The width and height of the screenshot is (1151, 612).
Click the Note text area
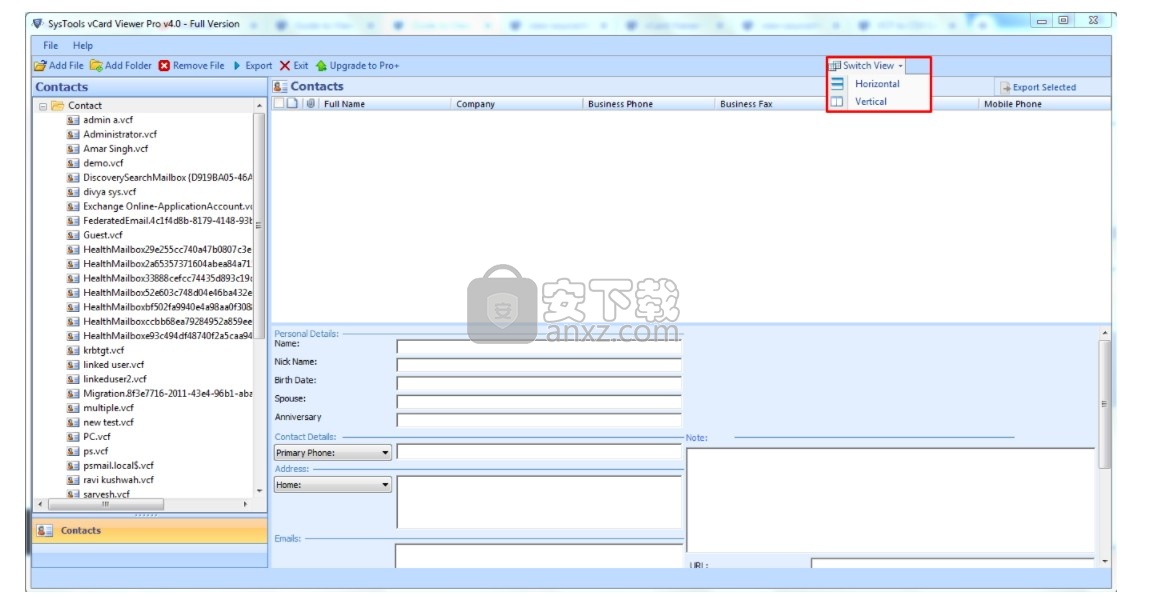[890, 500]
